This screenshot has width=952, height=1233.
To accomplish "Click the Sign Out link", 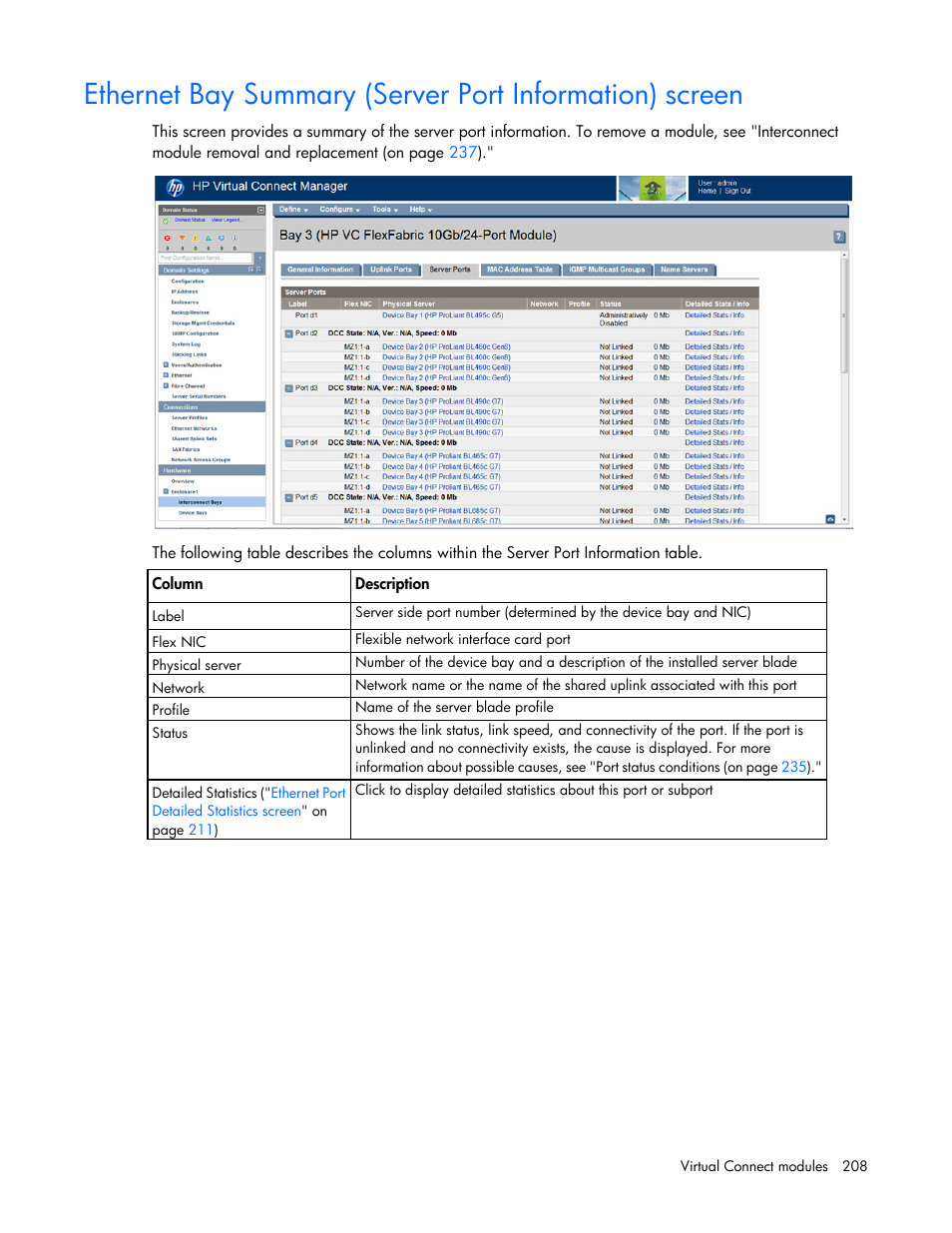I will (x=738, y=192).
